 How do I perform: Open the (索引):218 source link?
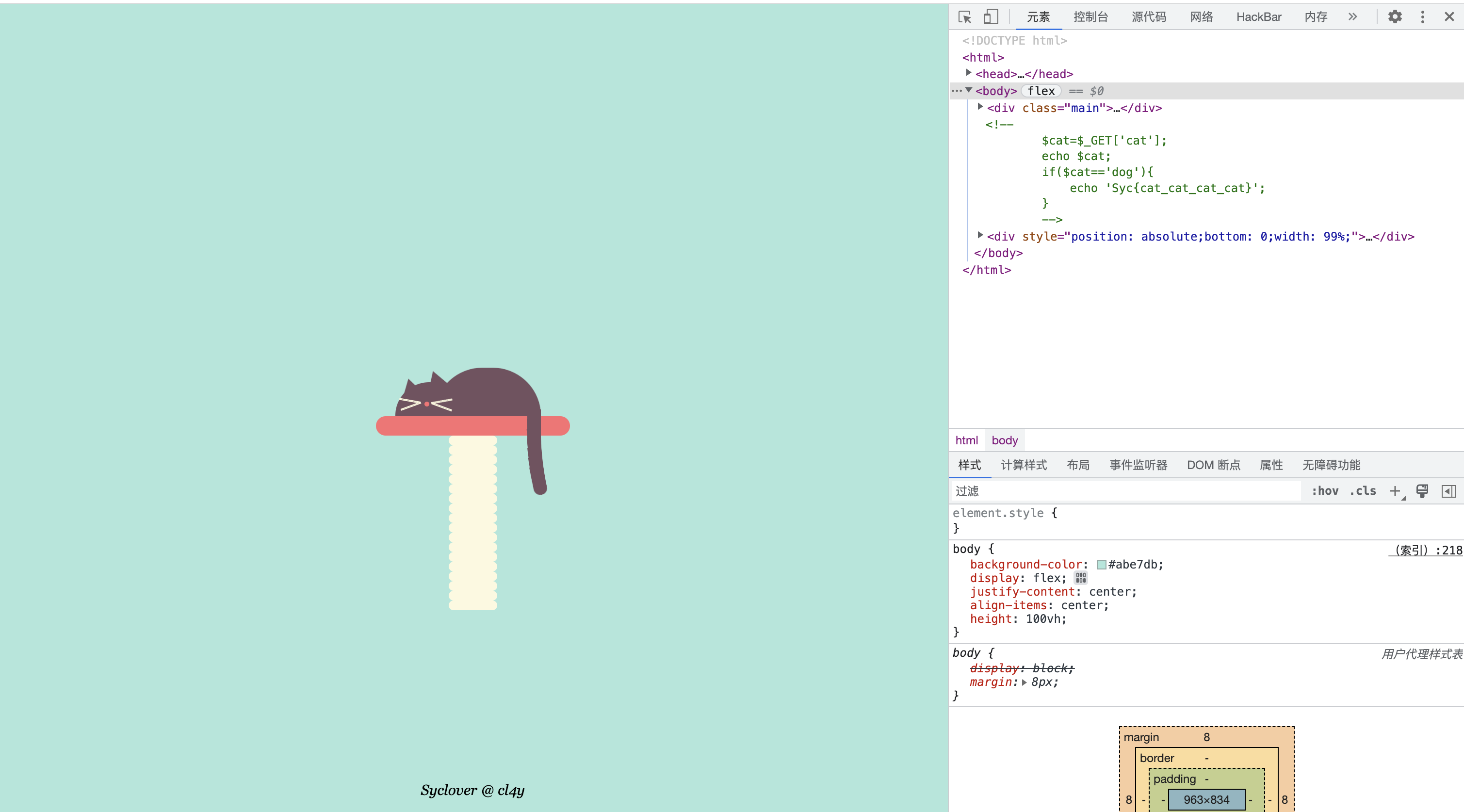click(x=1425, y=550)
